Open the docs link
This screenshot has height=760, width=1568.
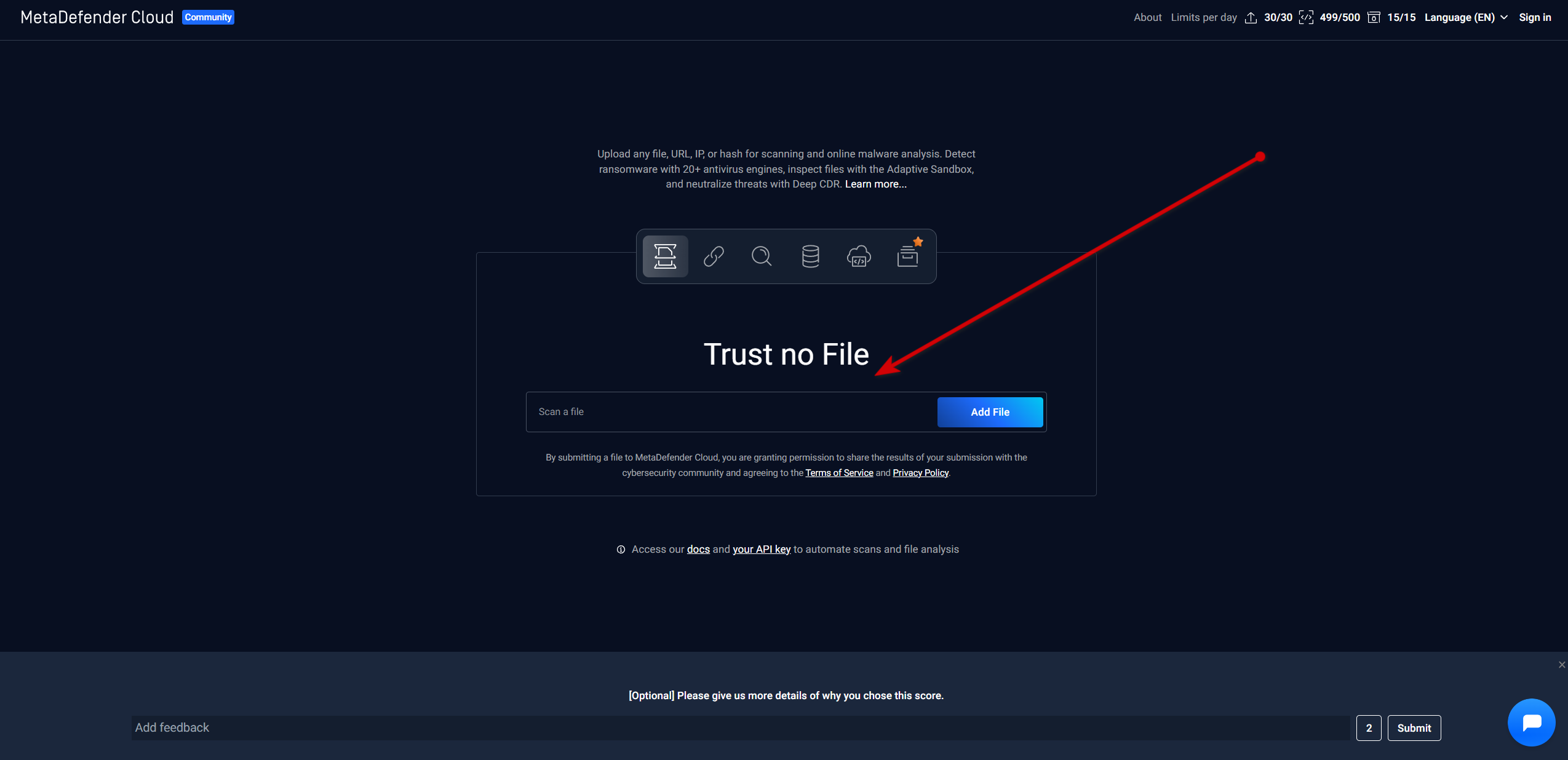tap(698, 550)
